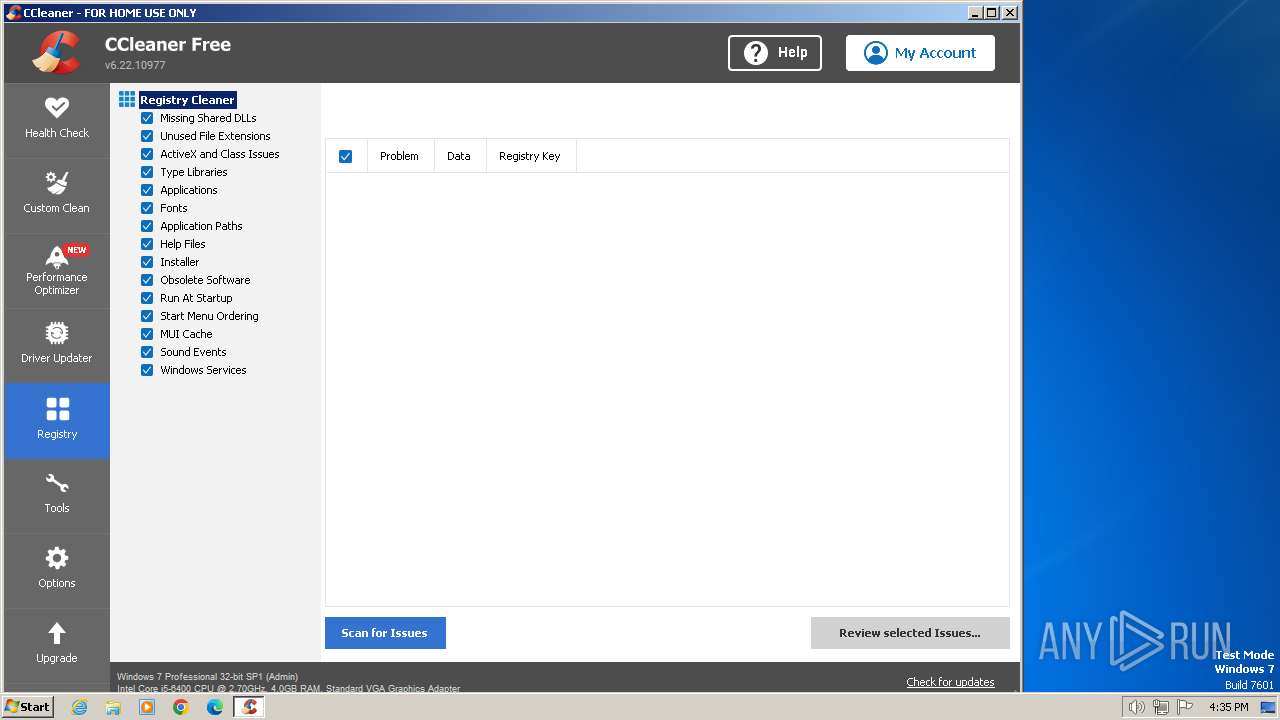Uncheck Sound Events

point(147,352)
